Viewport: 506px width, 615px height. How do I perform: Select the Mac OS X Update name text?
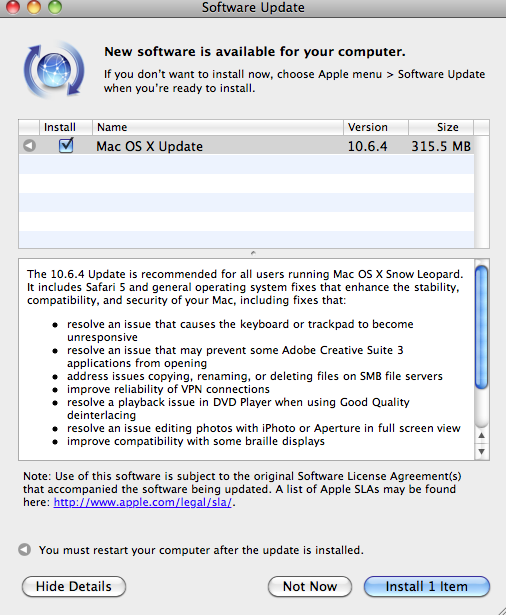(x=149, y=146)
